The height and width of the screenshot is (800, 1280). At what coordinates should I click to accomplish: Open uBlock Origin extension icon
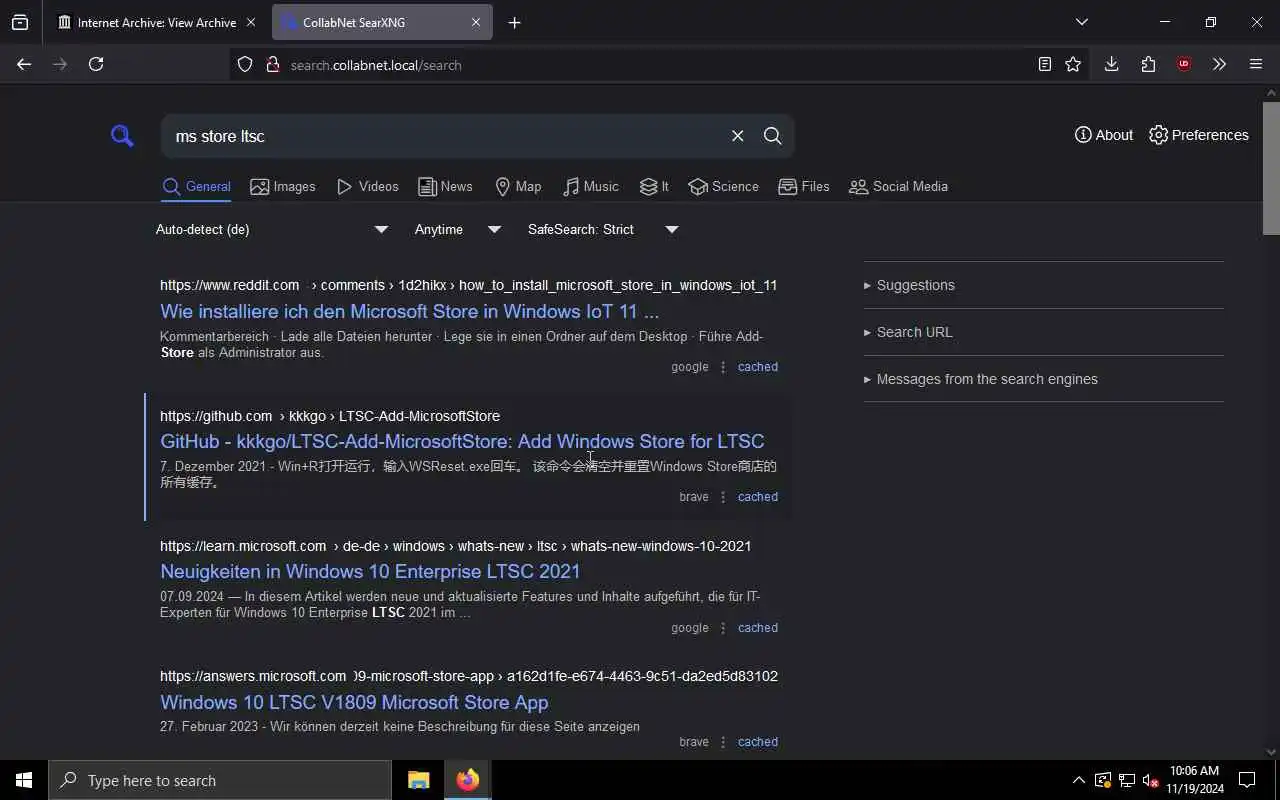coord(1184,64)
